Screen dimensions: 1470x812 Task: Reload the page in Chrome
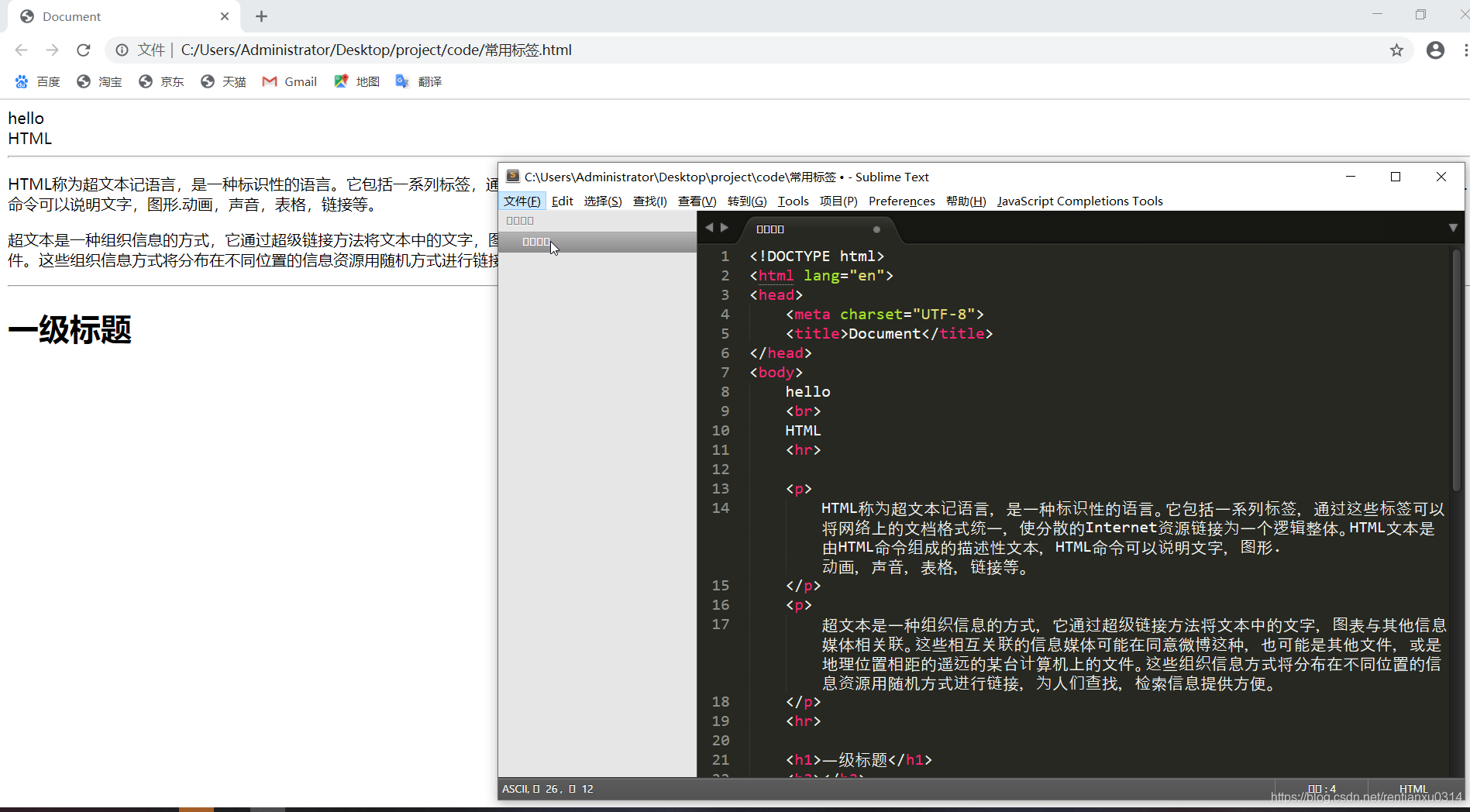(x=84, y=50)
